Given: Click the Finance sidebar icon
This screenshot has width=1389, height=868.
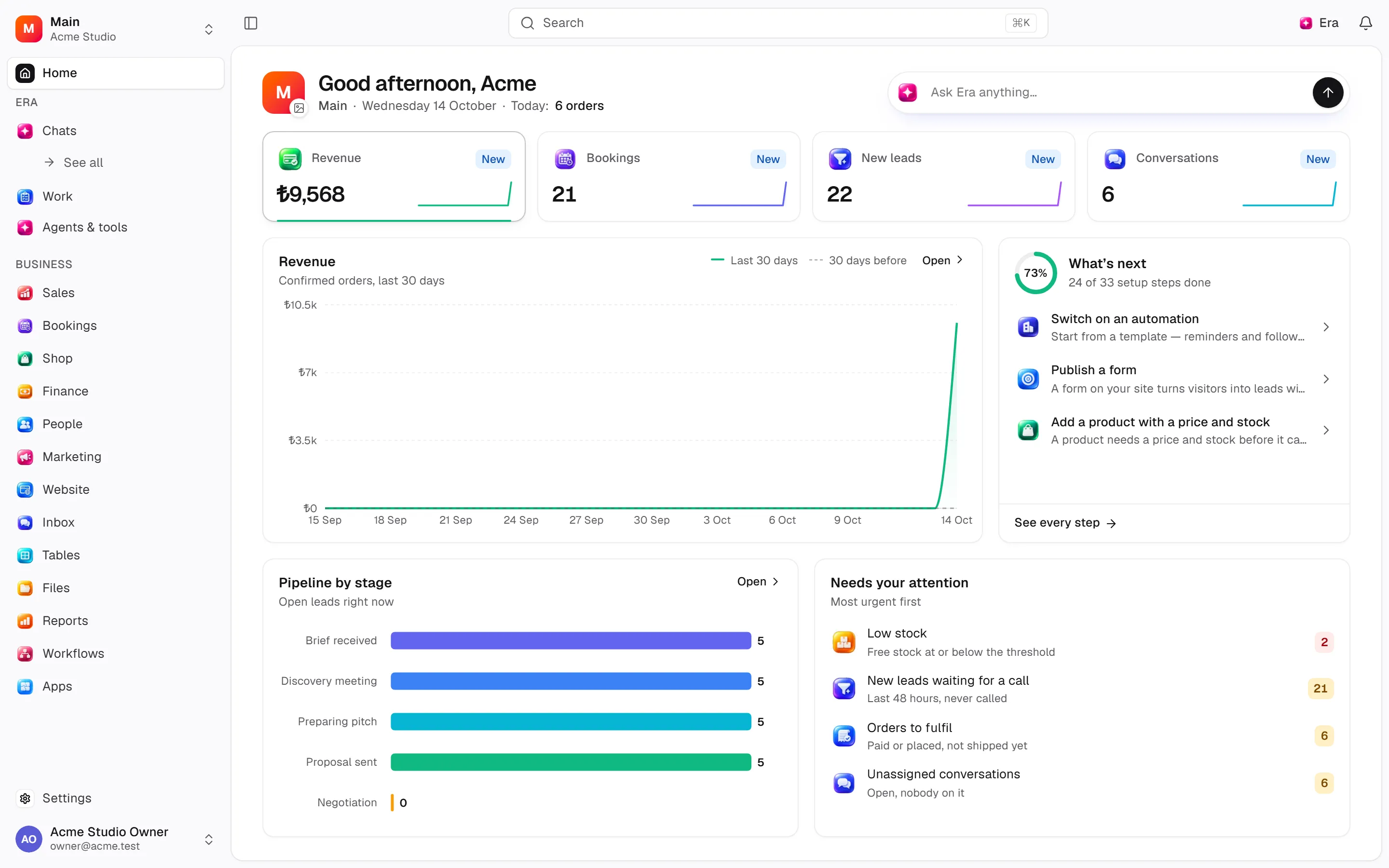Looking at the screenshot, I should pos(25,391).
